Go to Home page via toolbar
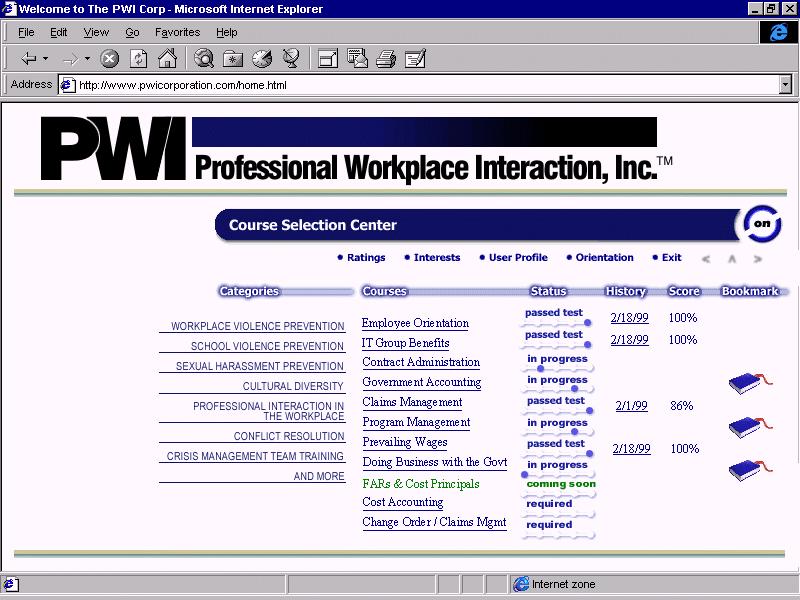The width and height of the screenshot is (800, 600). coord(167,59)
